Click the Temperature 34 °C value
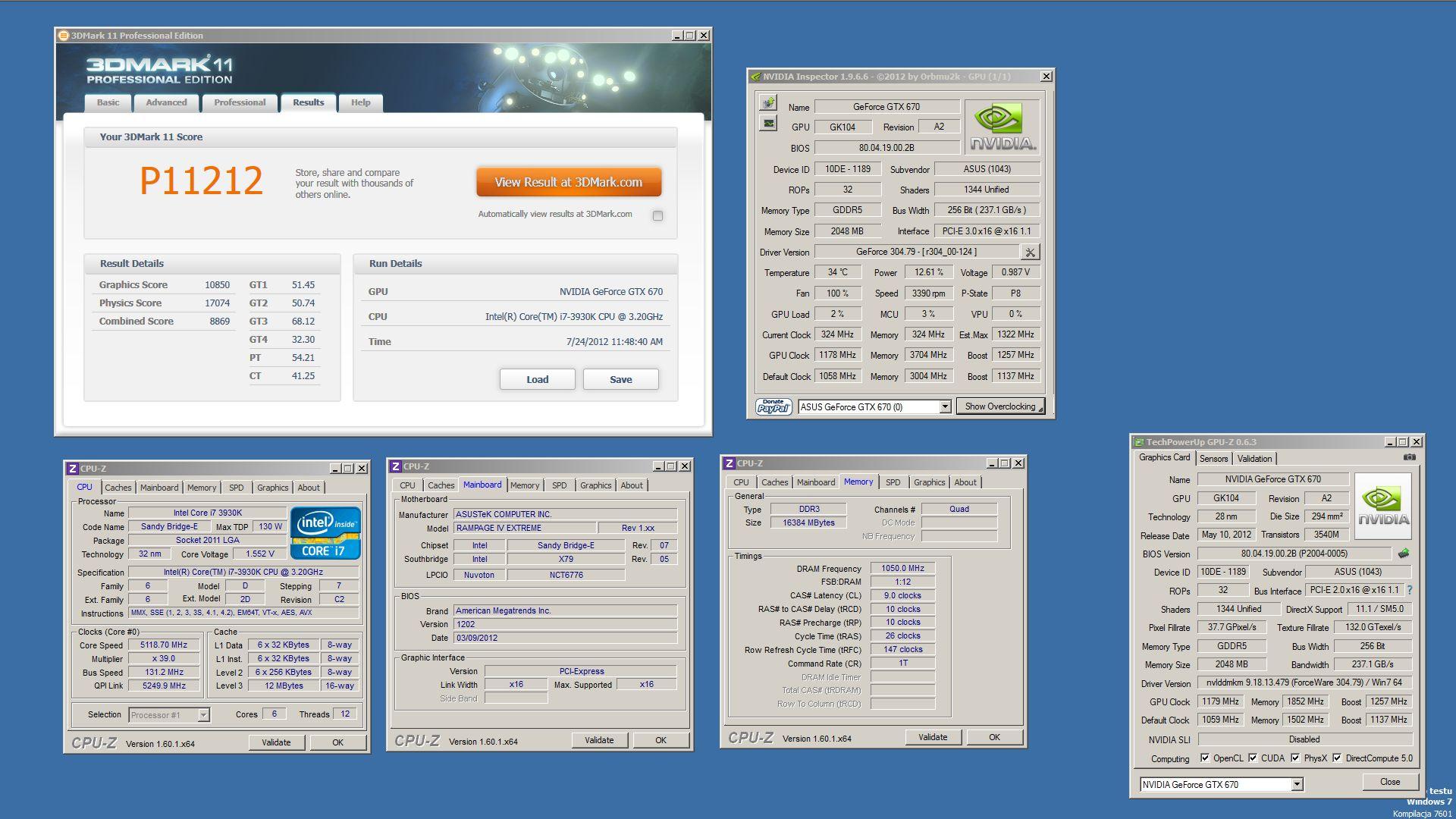This screenshot has height=819, width=1456. (x=837, y=272)
